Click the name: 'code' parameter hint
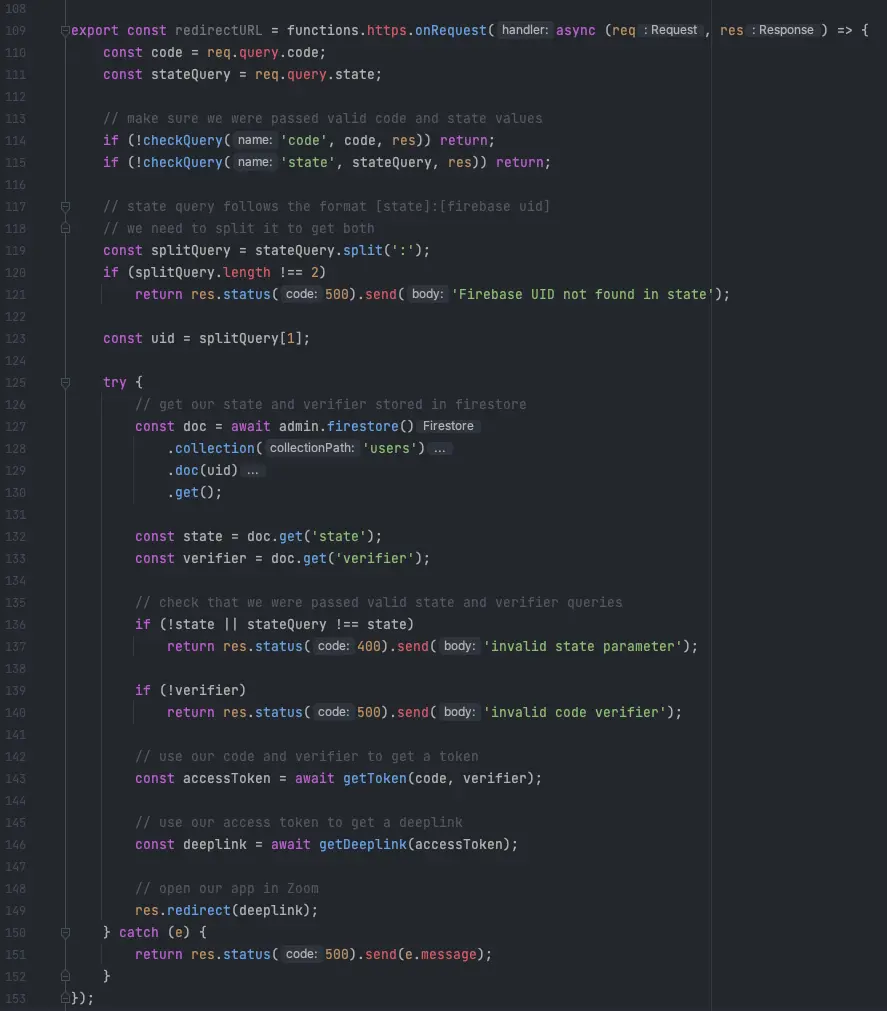Viewport: 887px width, 1011px height. click(256, 140)
